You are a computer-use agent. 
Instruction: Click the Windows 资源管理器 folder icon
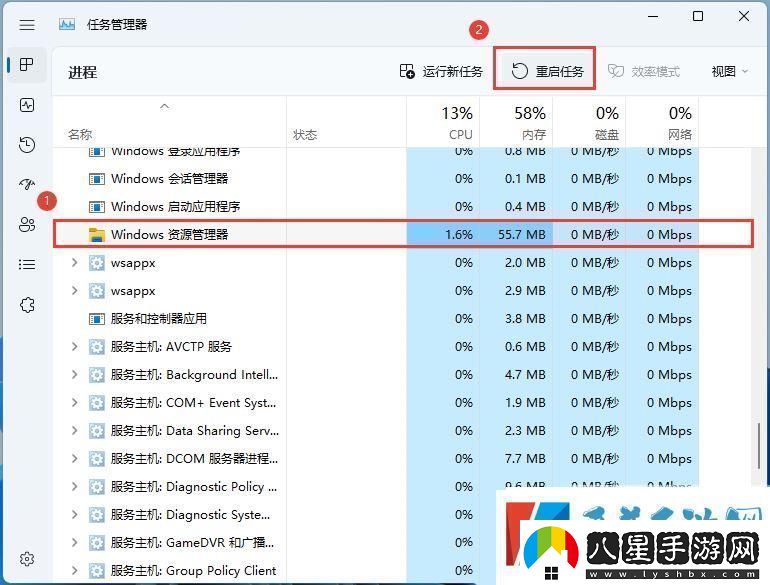point(97,235)
